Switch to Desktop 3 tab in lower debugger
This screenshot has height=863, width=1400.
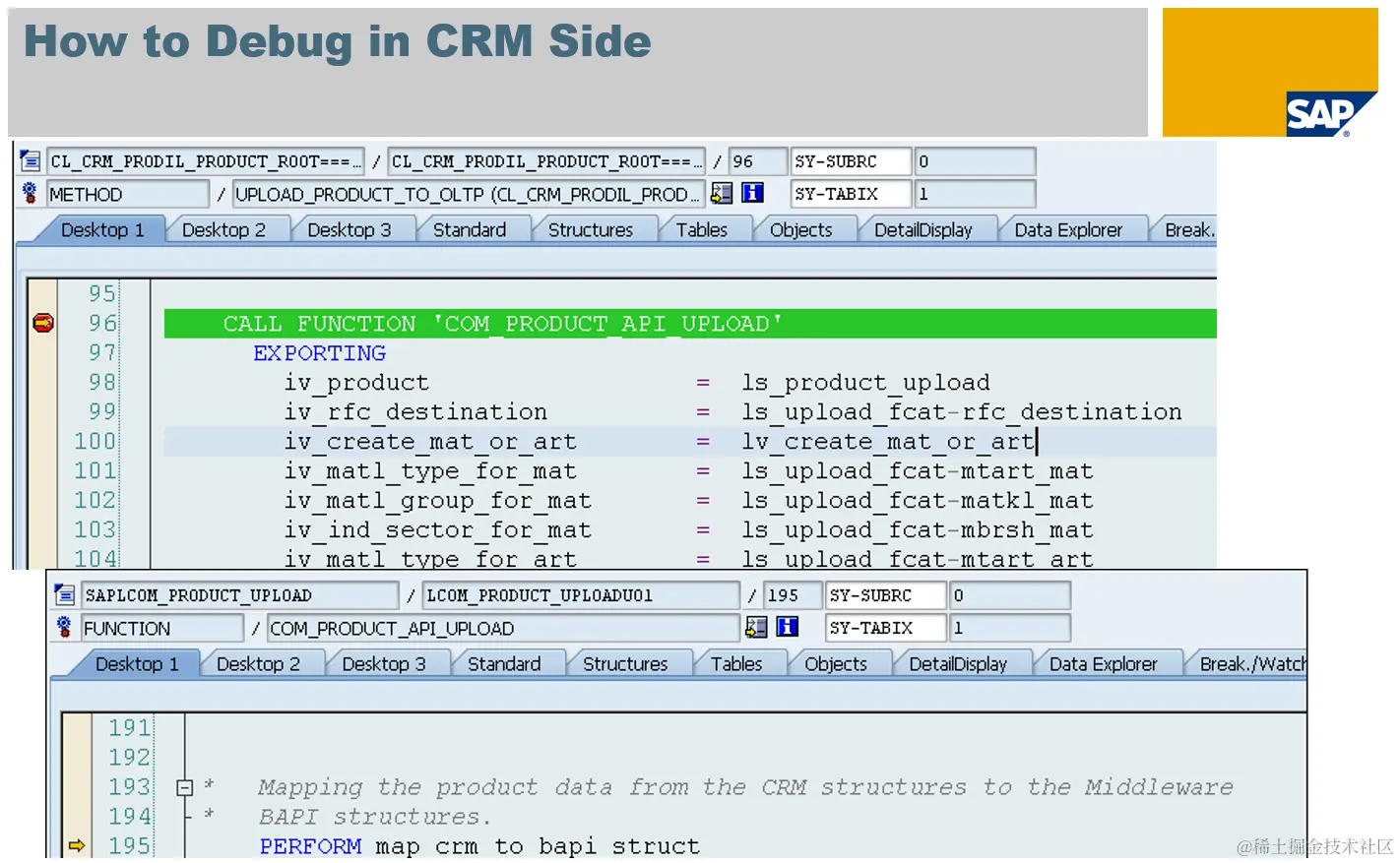click(383, 664)
